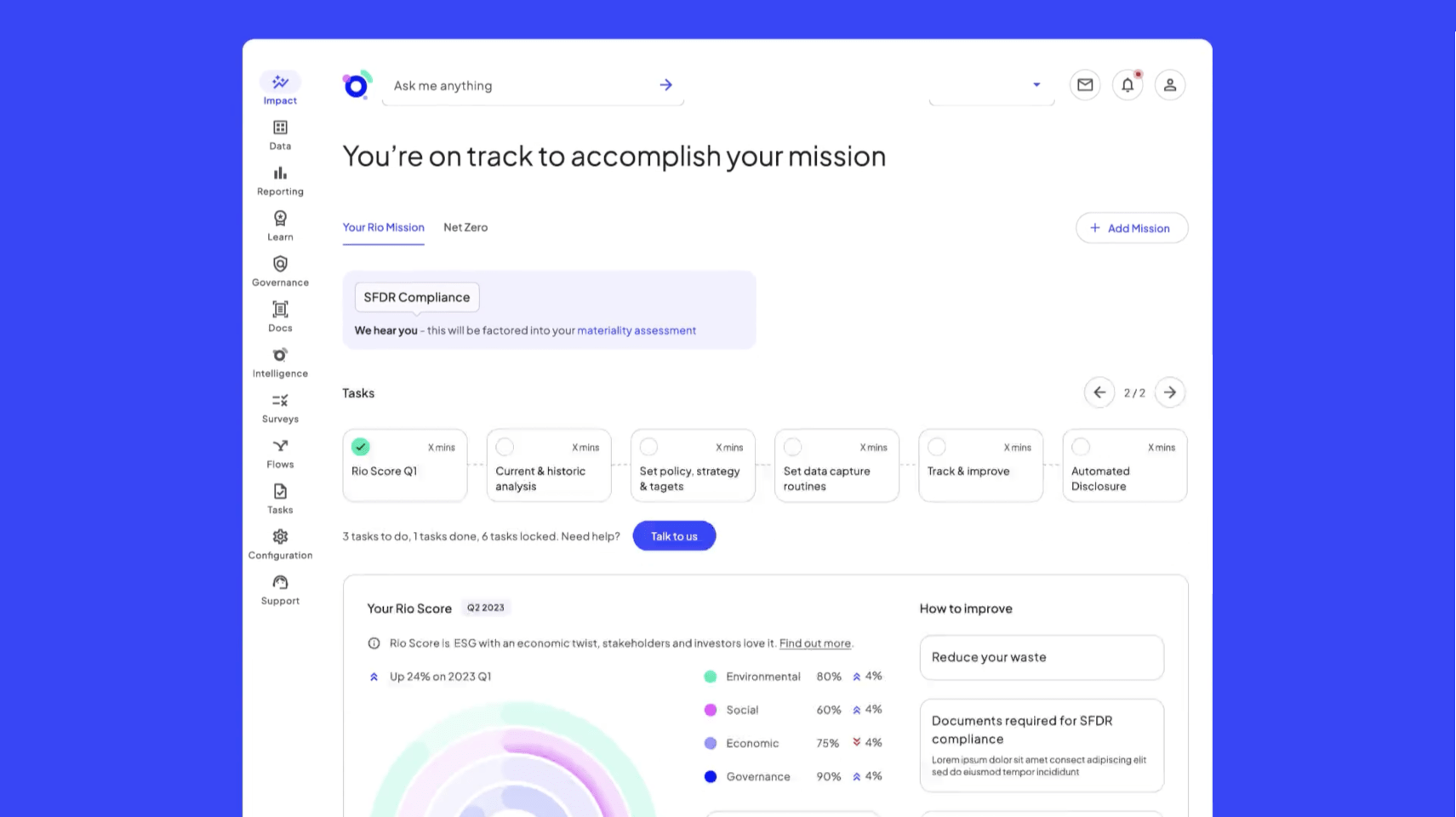This screenshot has height=817, width=1456.
Task: Click Social pink legend dot
Action: click(x=710, y=710)
